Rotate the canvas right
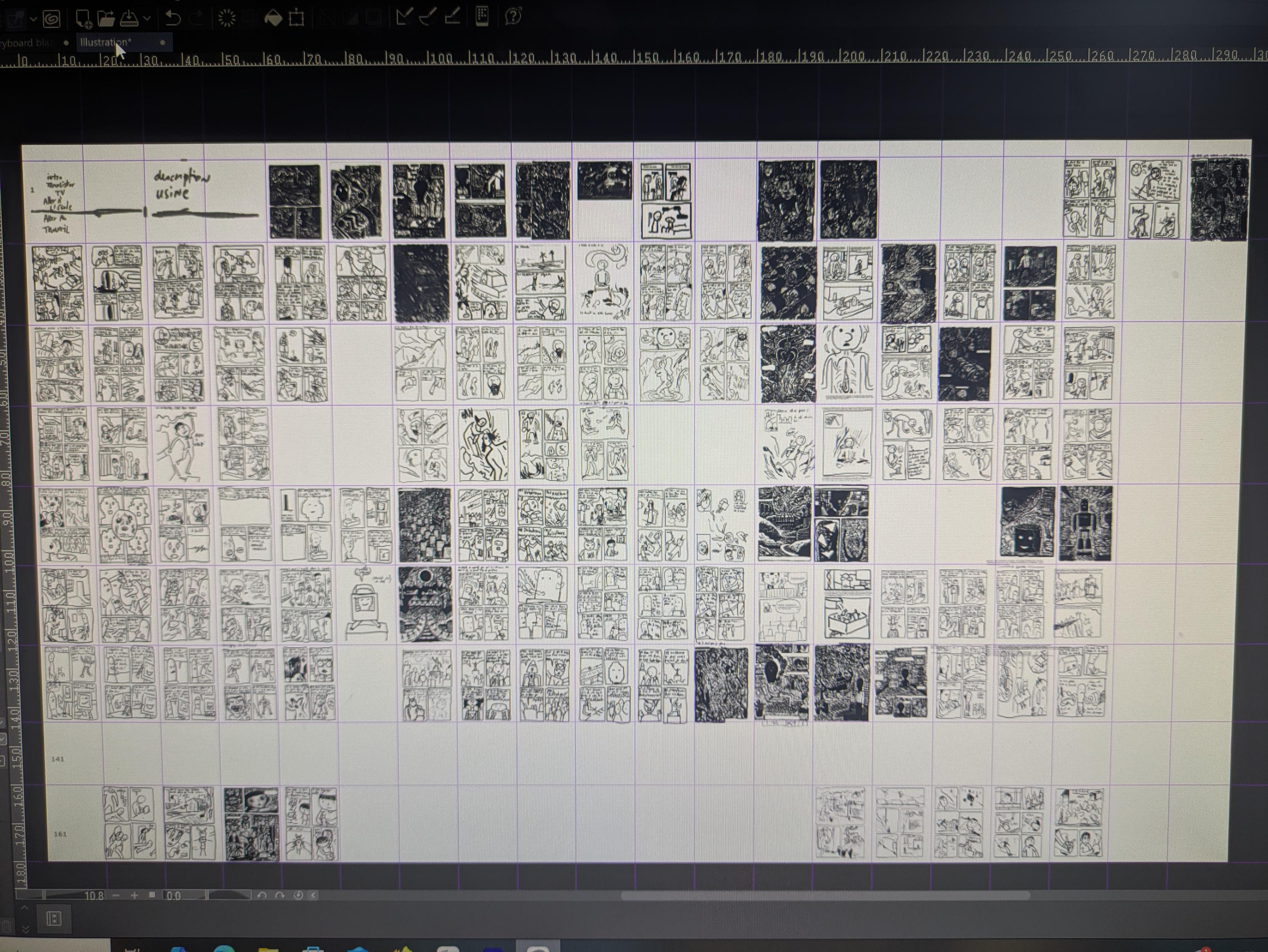Image resolution: width=1268 pixels, height=952 pixels. [x=280, y=895]
